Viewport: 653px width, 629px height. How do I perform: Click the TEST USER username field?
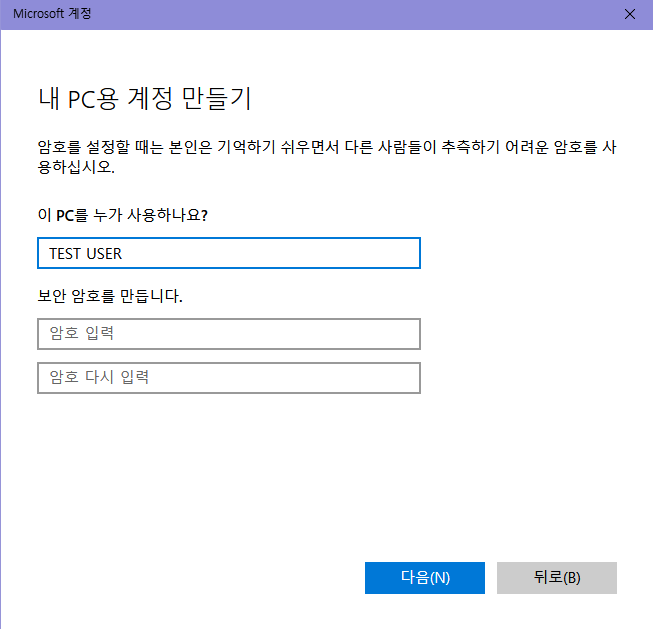click(x=229, y=253)
